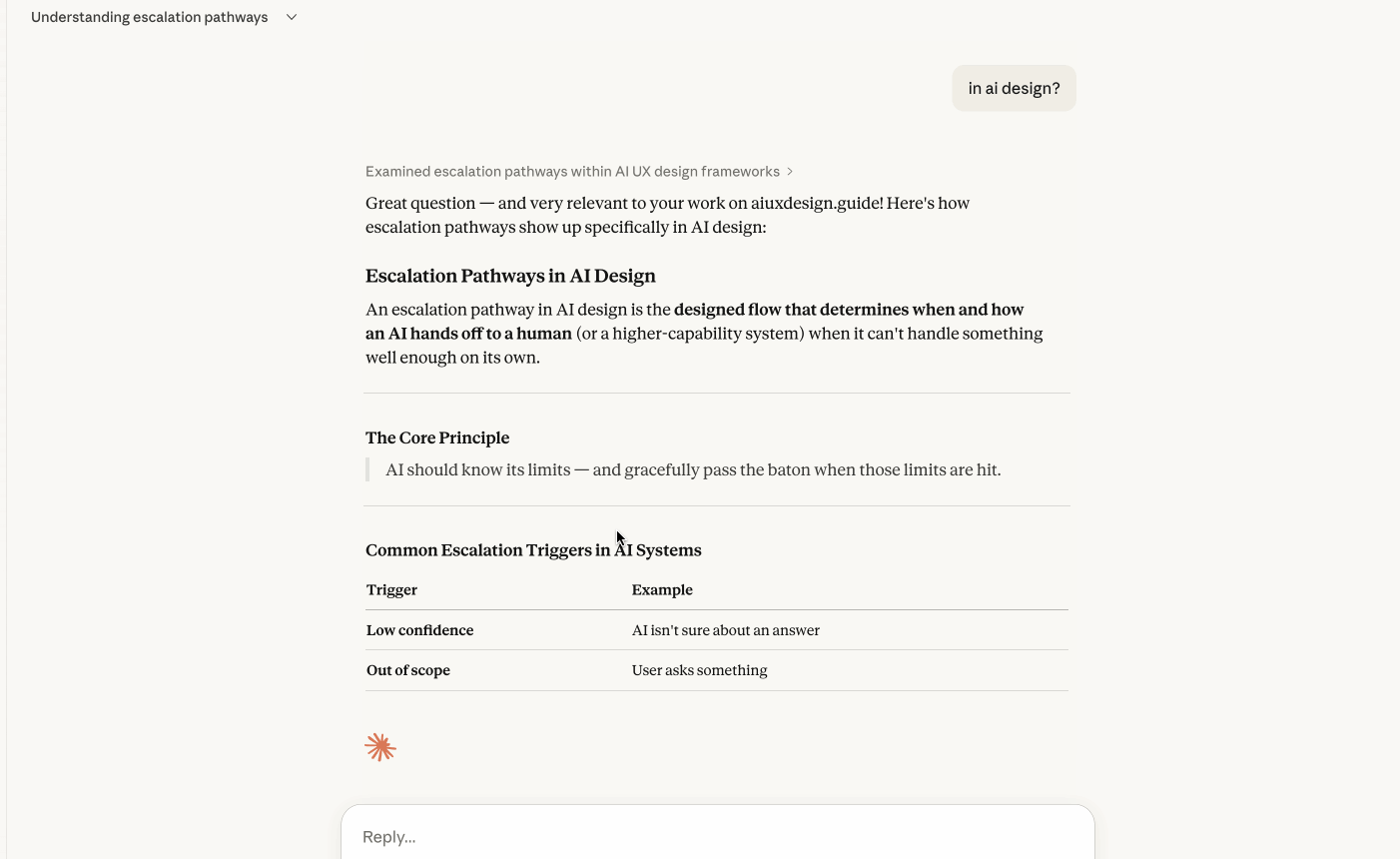The height and width of the screenshot is (859, 1400).
Task: Click the "Understanding escalation pathways" chat title
Action: [150, 17]
